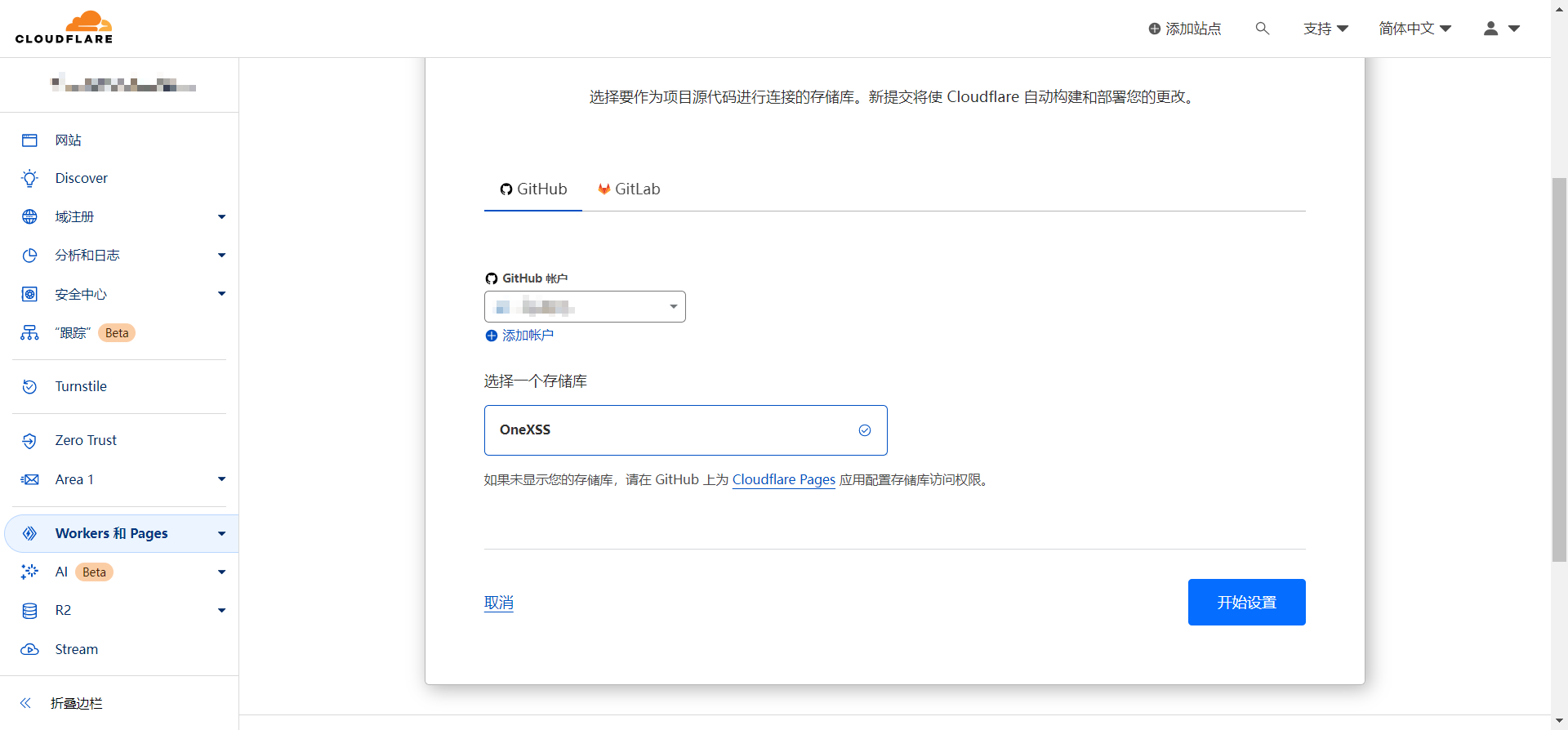Click the 开始设置 button

[1246, 603]
